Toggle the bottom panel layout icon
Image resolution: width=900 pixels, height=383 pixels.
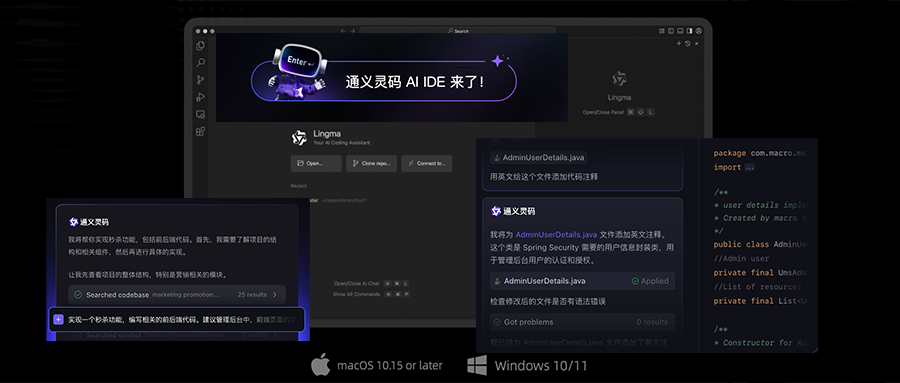coord(680,31)
